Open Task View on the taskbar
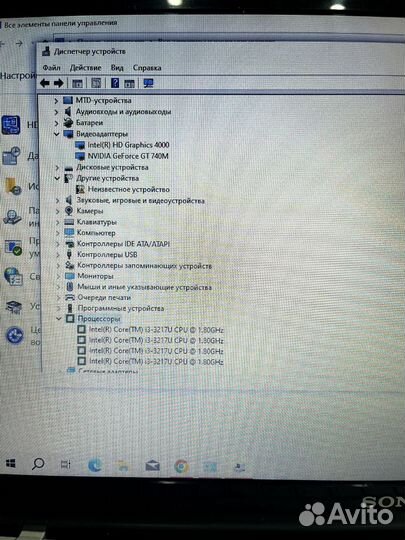This screenshot has width=405, height=540. (65, 465)
